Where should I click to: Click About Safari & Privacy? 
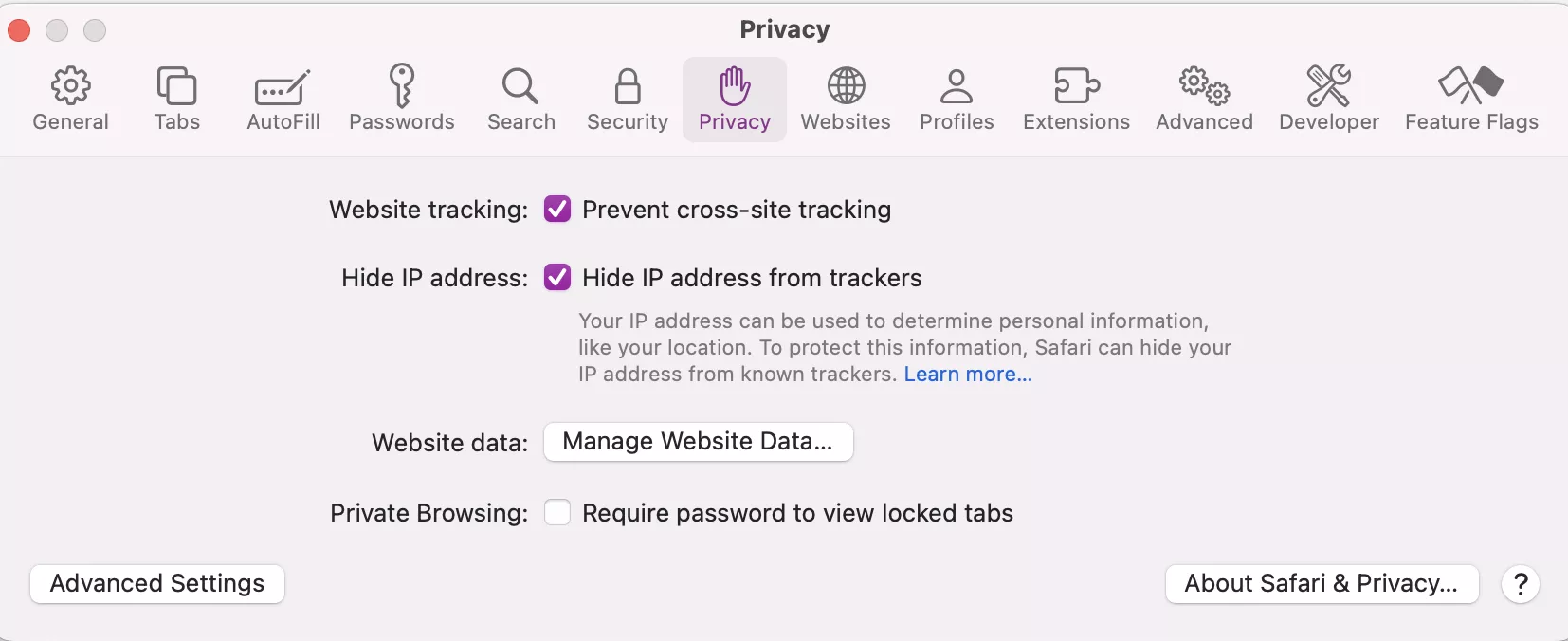click(x=1321, y=584)
